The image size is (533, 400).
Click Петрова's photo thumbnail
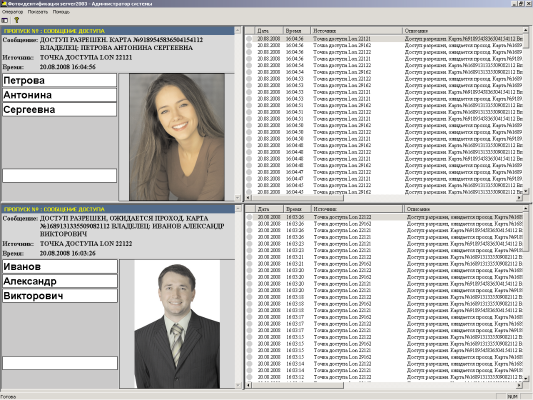click(x=177, y=137)
